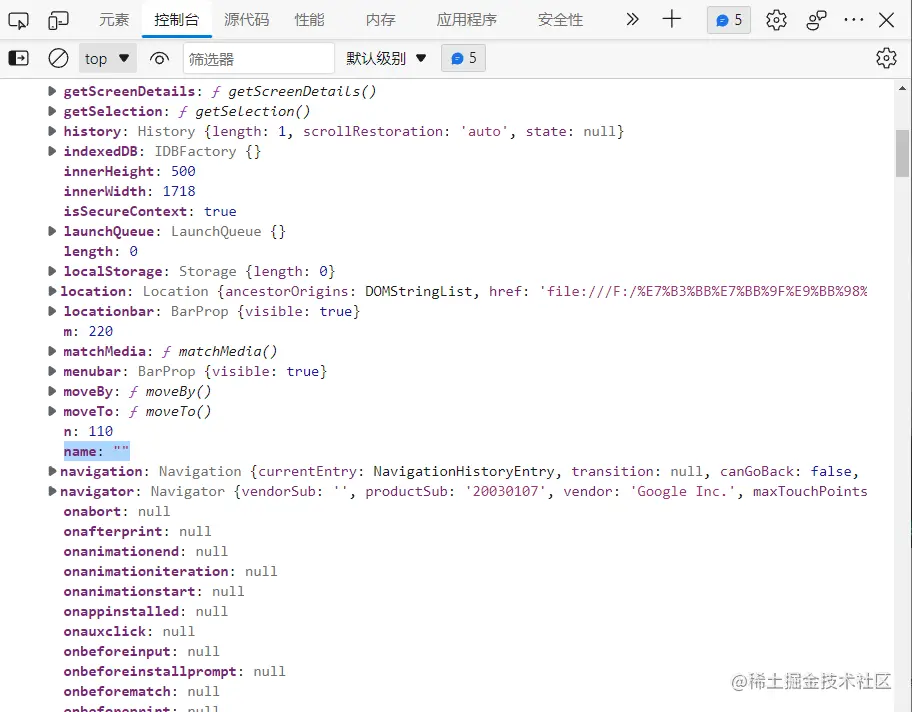
Task: Show the console sidebar panel
Action: 19,58
